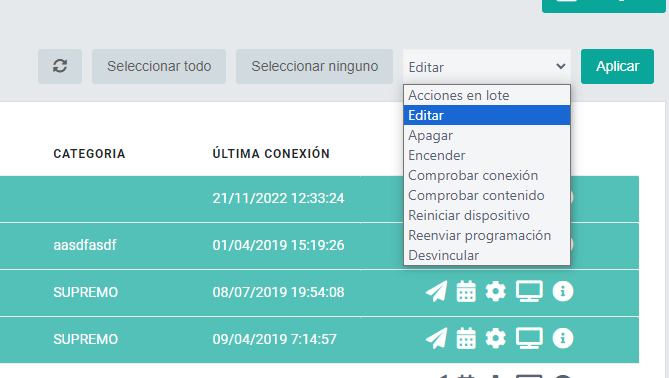669x378 pixels.
Task: Click date 09/04/2019 7:14:57
Action: click(x=274, y=339)
